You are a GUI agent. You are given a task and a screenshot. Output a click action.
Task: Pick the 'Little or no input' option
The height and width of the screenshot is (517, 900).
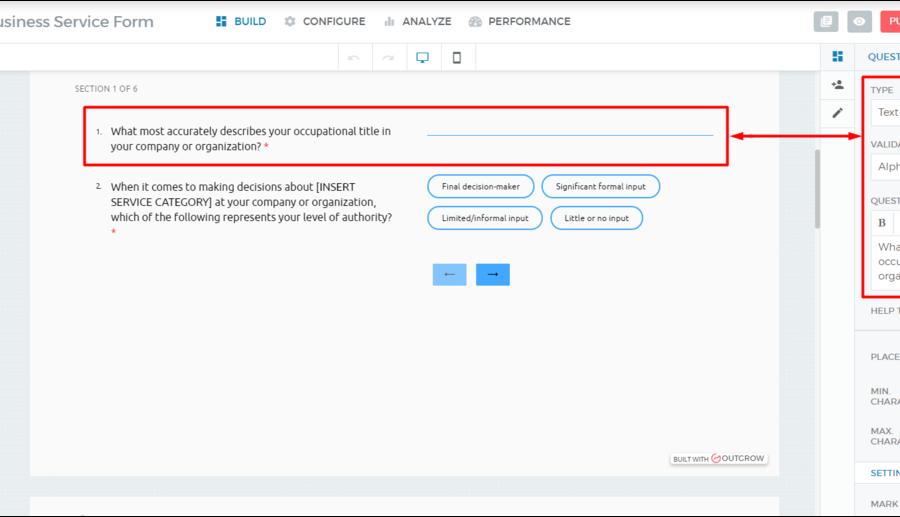click(596, 218)
